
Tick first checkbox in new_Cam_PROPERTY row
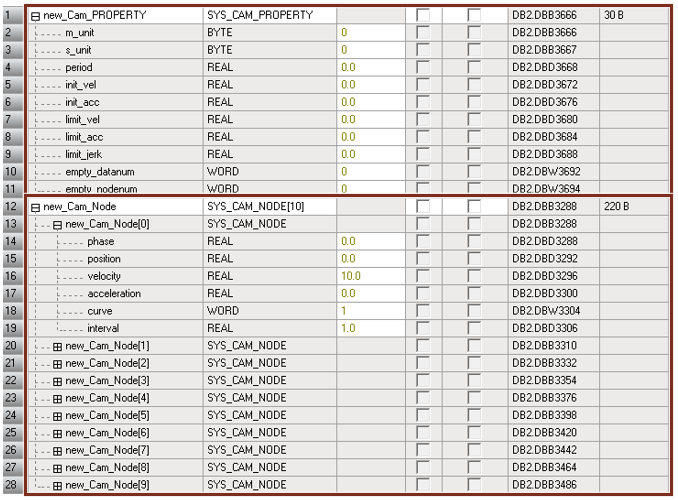(x=422, y=16)
